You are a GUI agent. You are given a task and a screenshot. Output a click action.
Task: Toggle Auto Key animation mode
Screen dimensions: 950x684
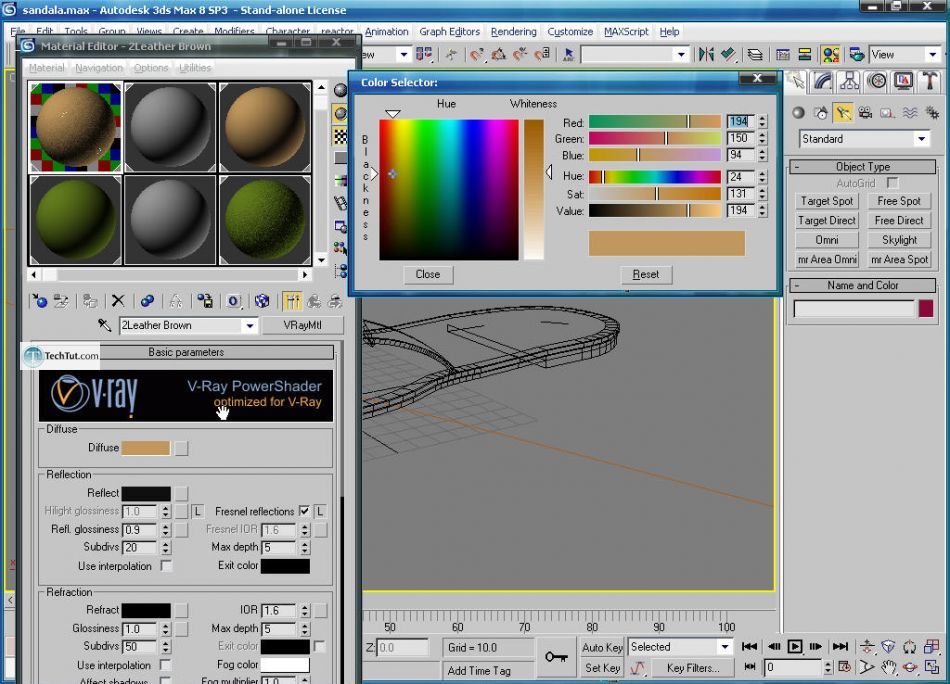click(x=602, y=647)
